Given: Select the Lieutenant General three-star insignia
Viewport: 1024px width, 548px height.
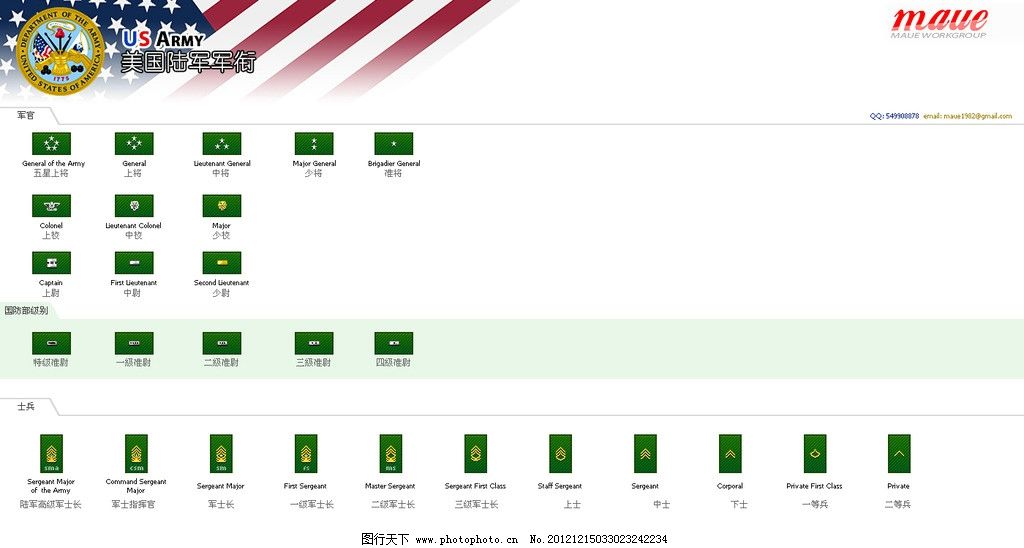Looking at the screenshot, I should [221, 144].
